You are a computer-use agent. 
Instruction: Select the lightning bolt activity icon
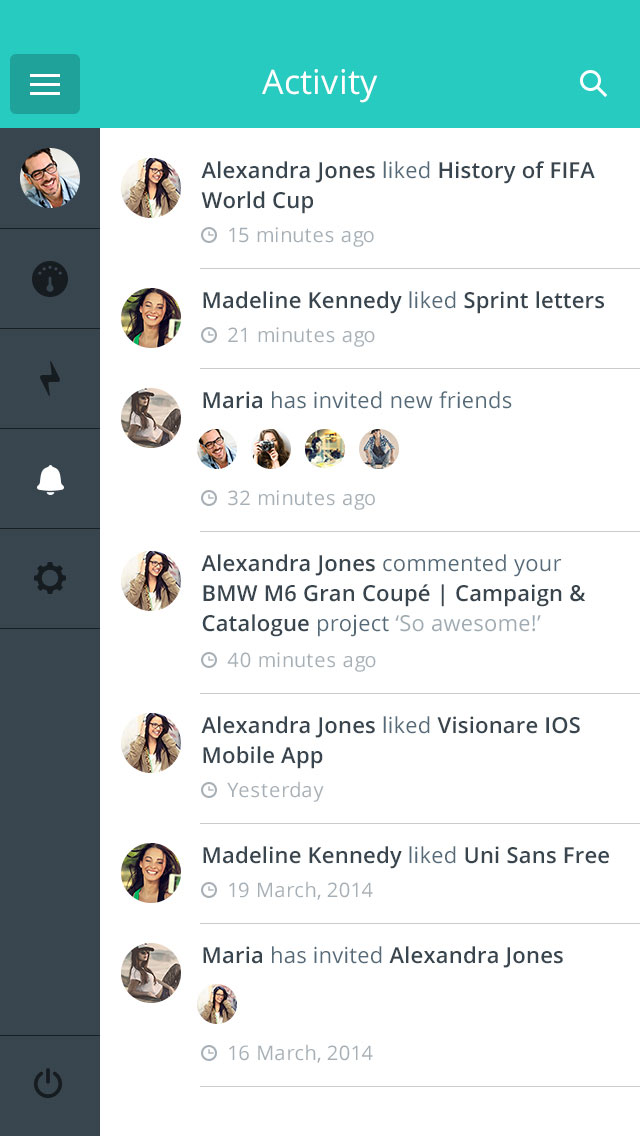[50, 379]
